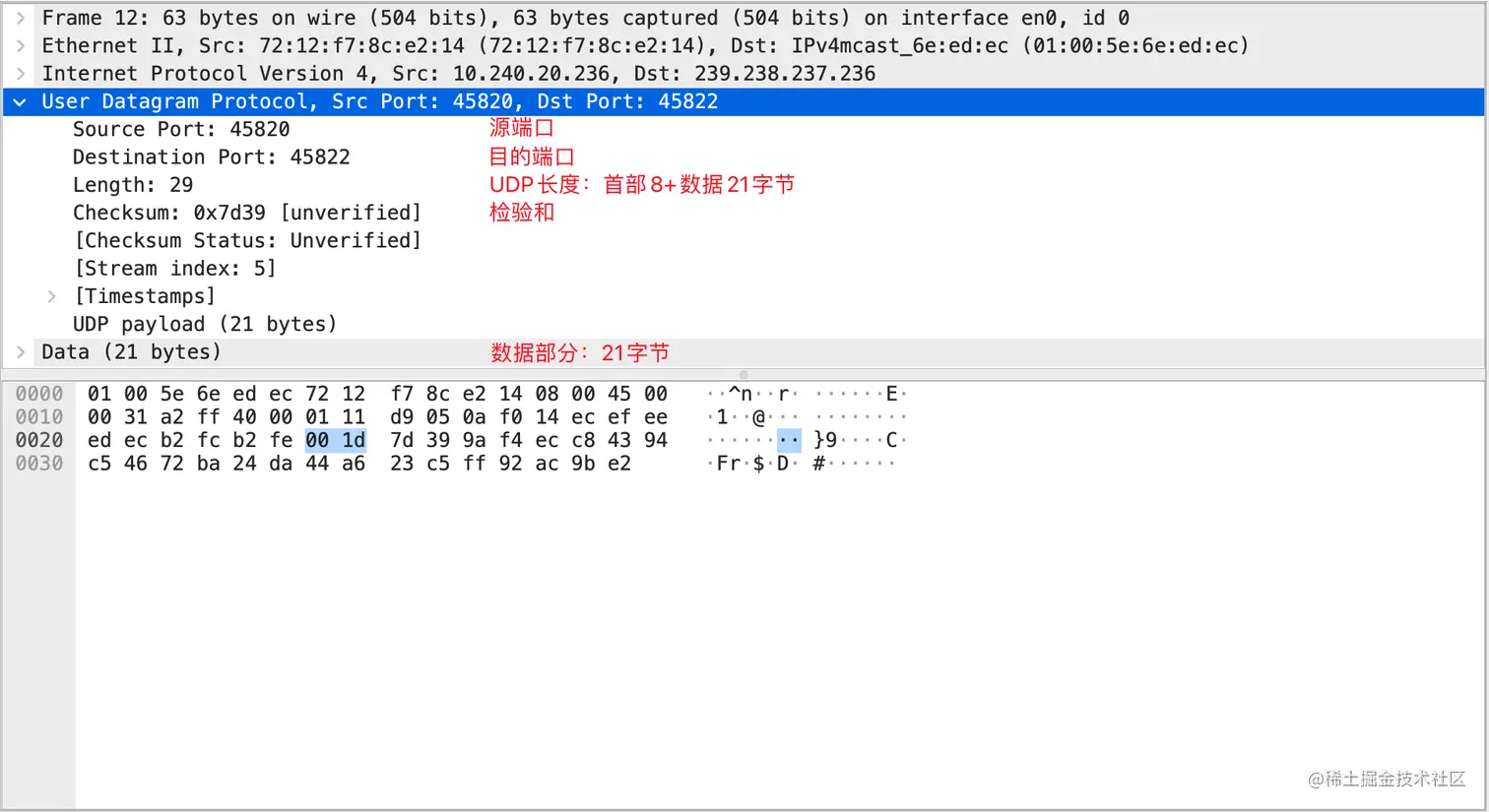Click hex offset 0020 row label
The image size is (1489, 812).
coord(39,440)
